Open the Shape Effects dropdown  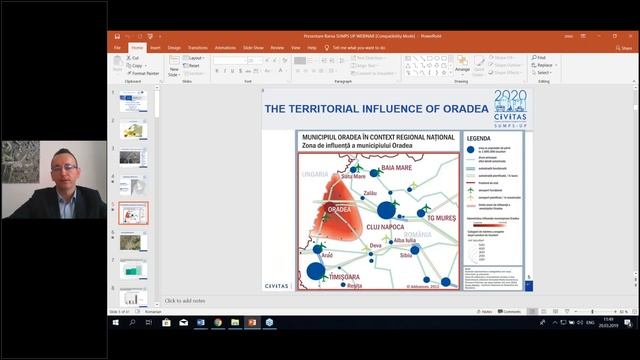point(505,73)
